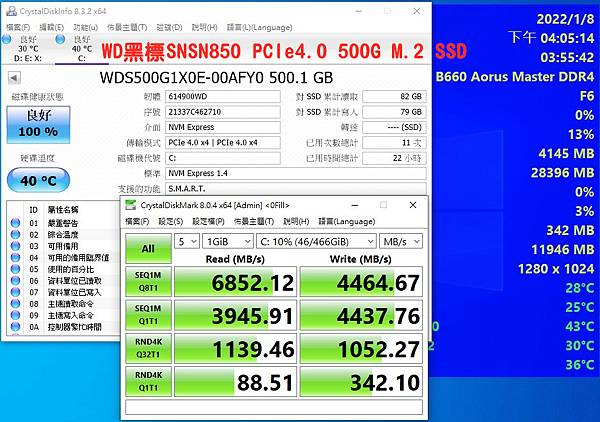Click the standard field NVM Express 1.4

(296, 173)
